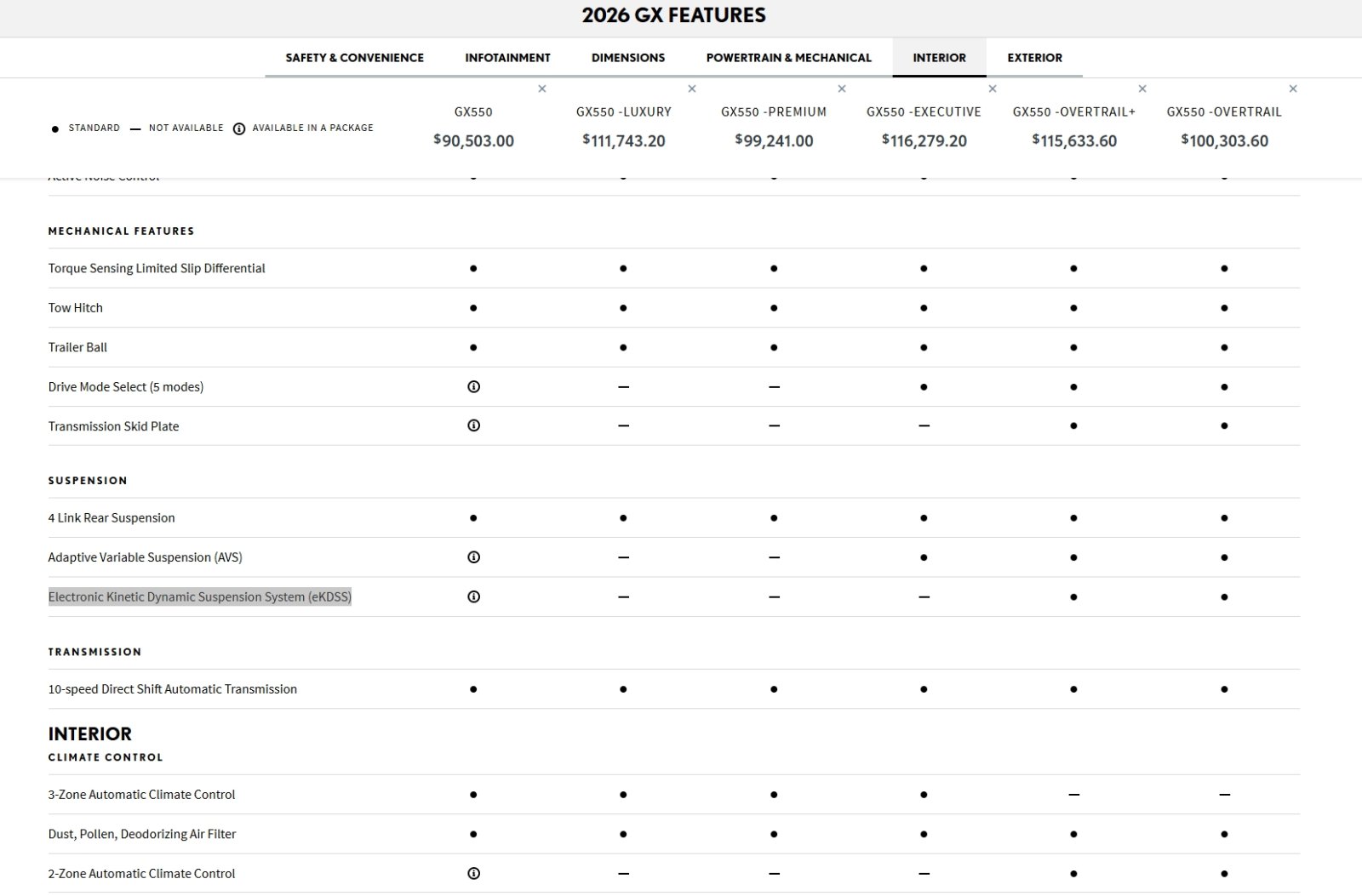
Task: Click the GX550 -EXECUTIVE trim name
Action: [924, 111]
